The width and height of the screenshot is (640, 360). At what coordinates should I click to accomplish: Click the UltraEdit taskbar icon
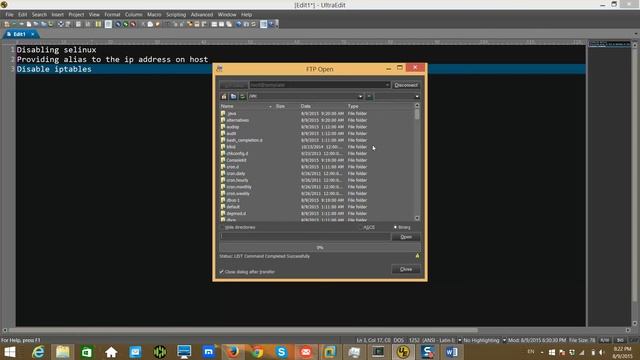coord(403,352)
